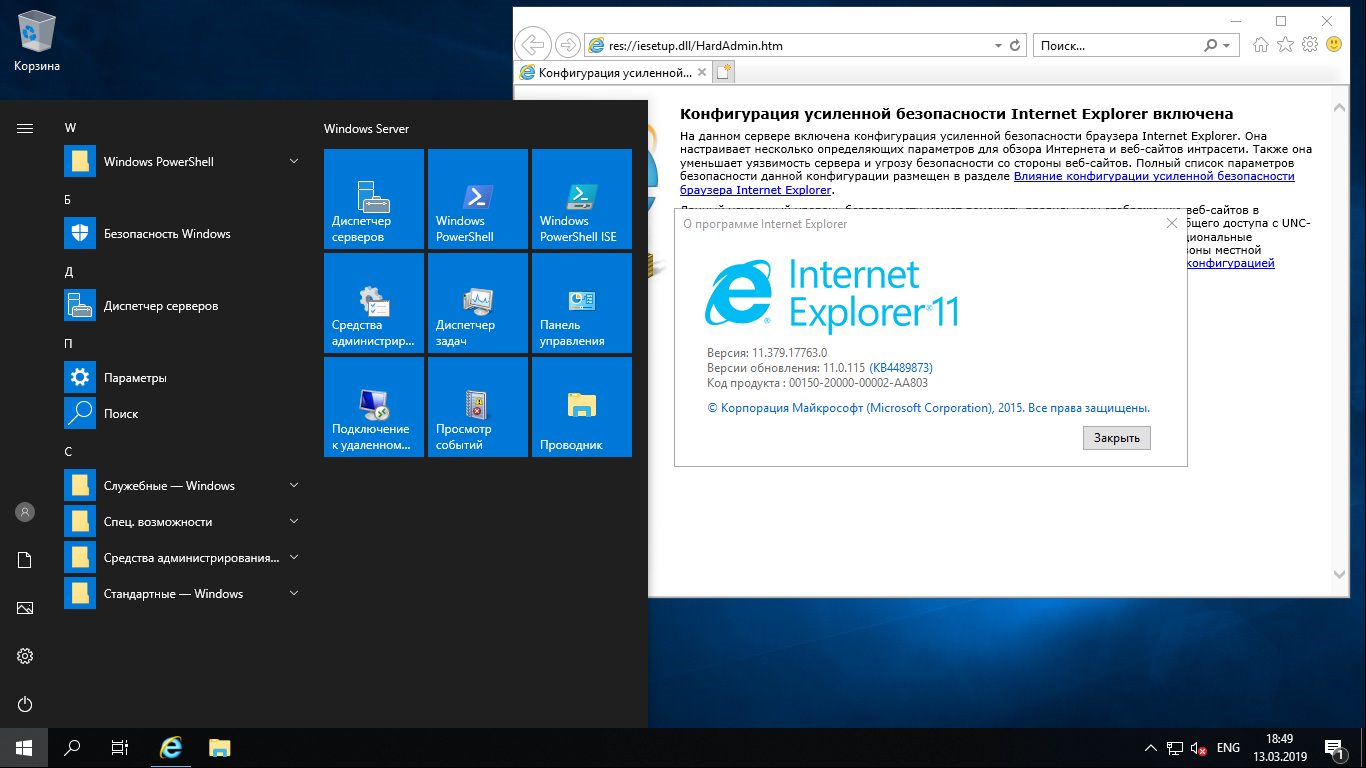
Task: Click the letter Б section header
Action: tap(68, 200)
